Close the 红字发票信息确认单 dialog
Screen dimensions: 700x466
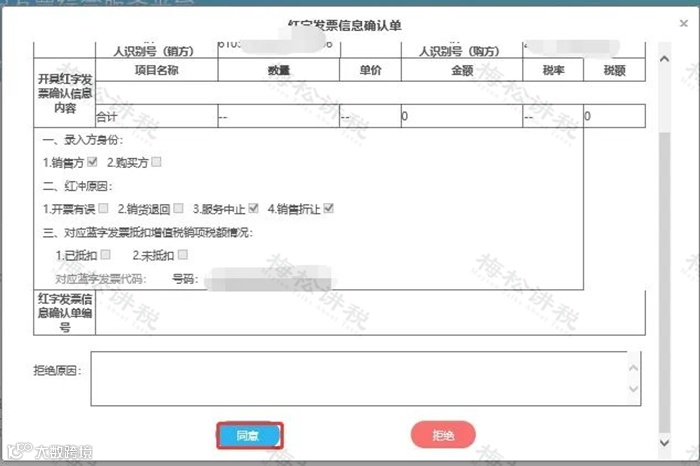pyautogui.click(x=683, y=23)
